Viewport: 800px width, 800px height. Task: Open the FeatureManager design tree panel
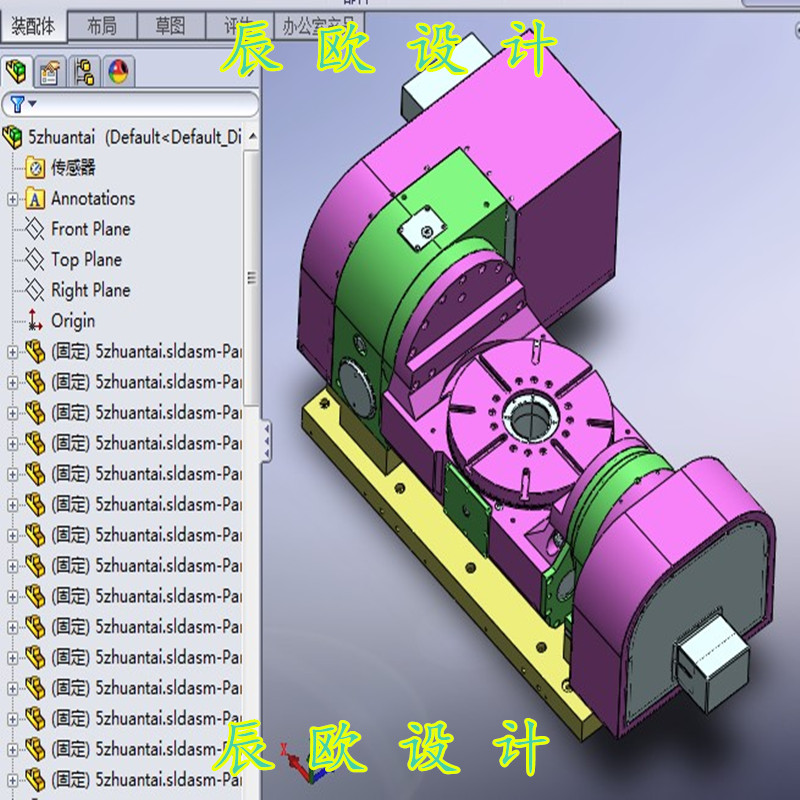[x=17, y=70]
